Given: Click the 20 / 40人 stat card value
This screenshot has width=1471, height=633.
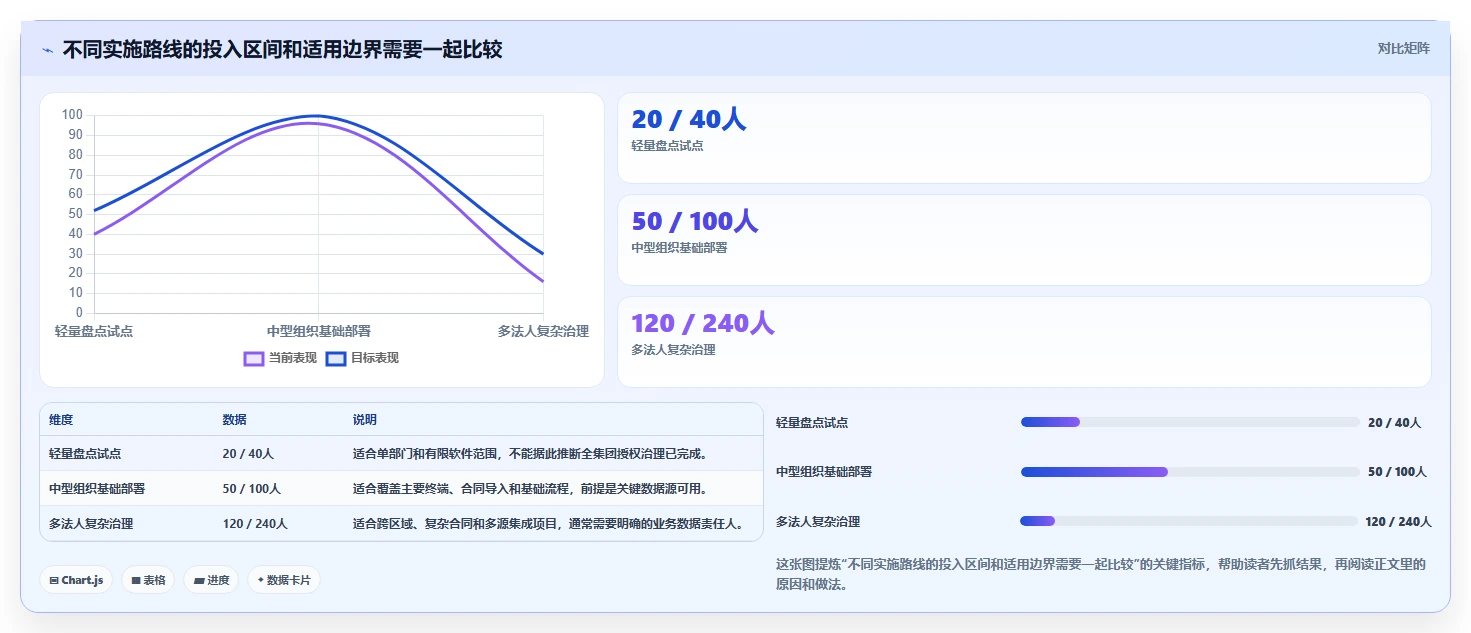Looking at the screenshot, I should (689, 119).
